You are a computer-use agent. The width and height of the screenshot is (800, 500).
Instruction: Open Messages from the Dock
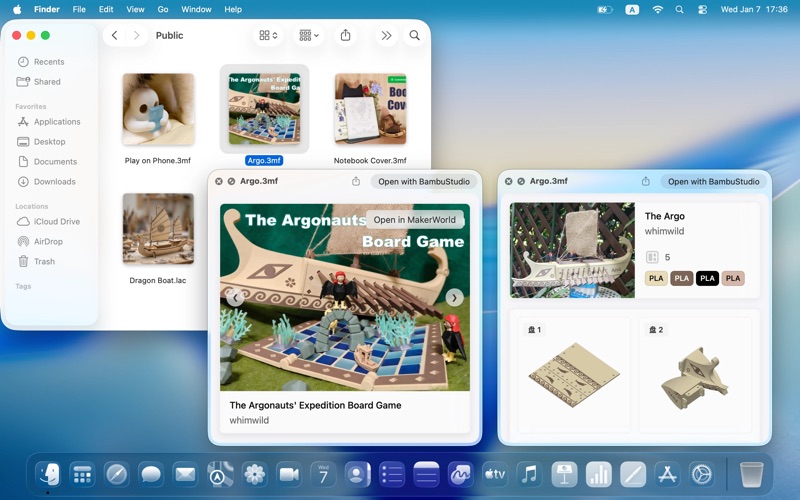[x=151, y=474]
